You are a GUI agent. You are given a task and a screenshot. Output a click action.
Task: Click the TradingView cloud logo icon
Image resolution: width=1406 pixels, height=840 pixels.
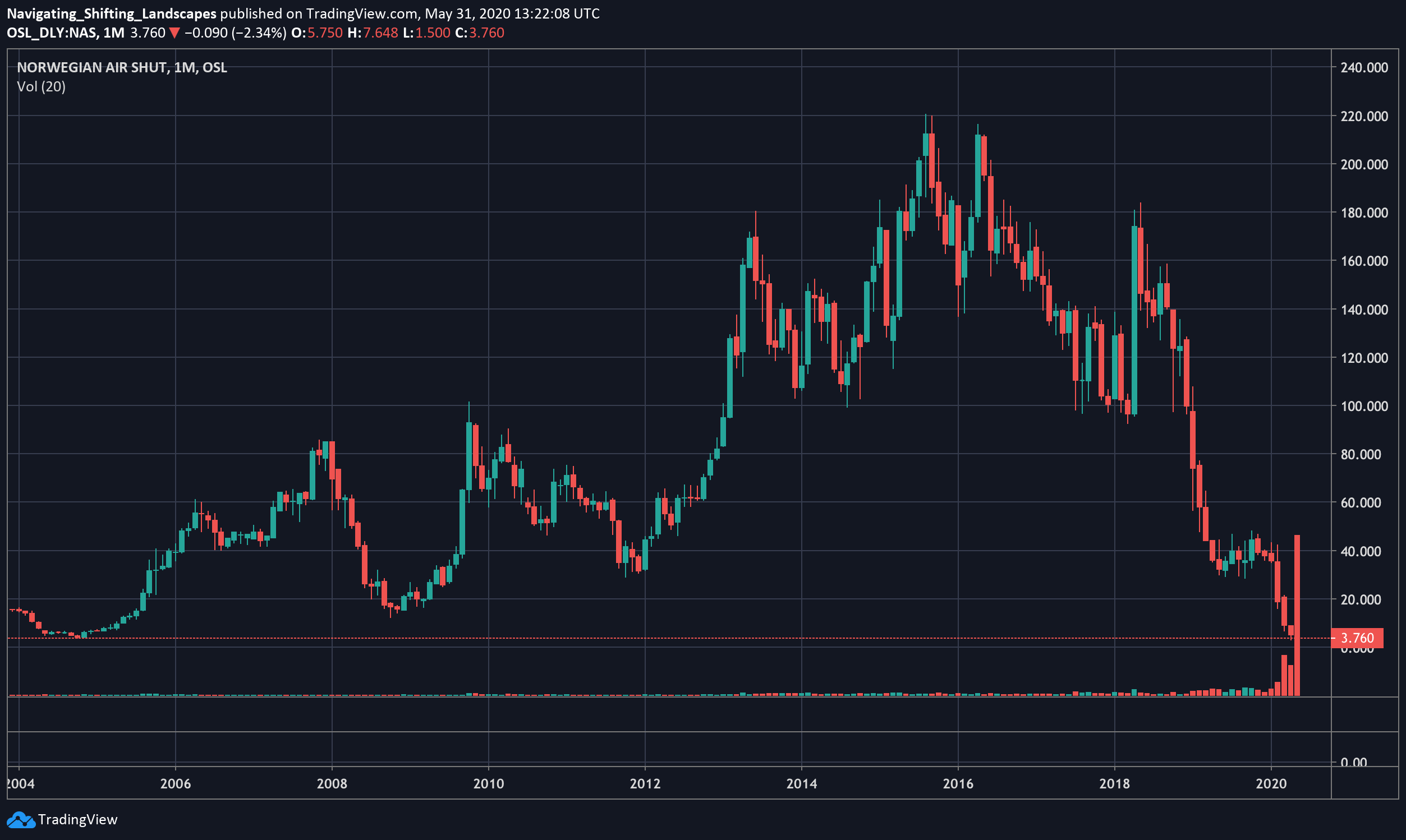click(21, 820)
